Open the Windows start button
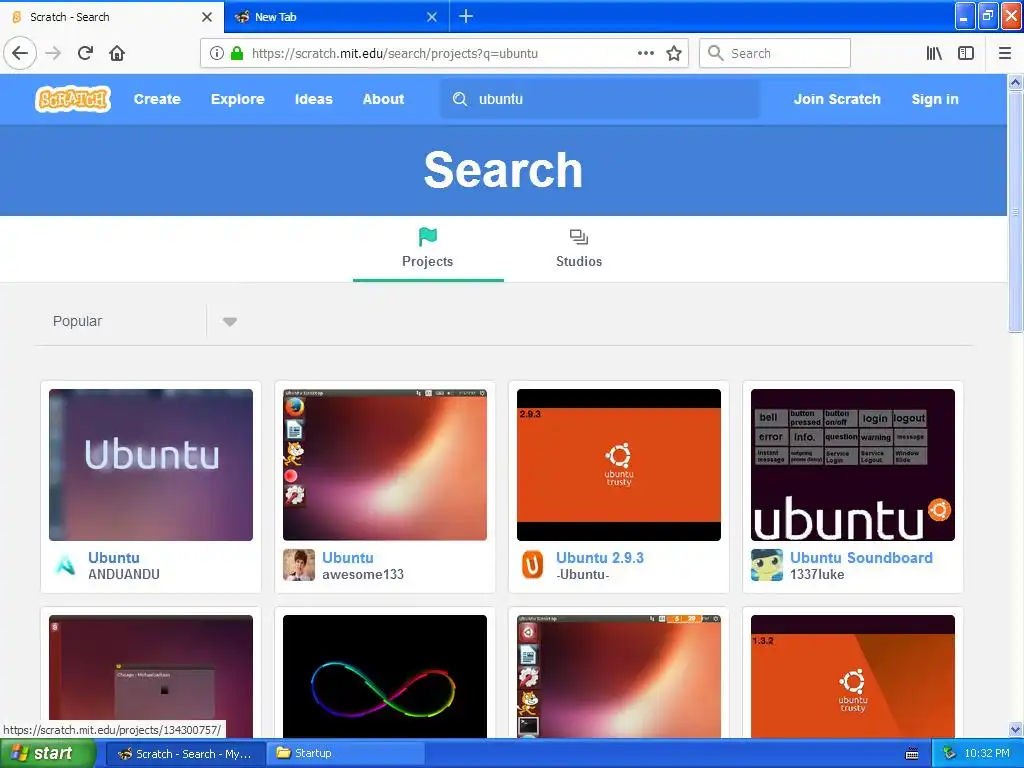Viewport: 1024px width, 768px height. coord(48,754)
